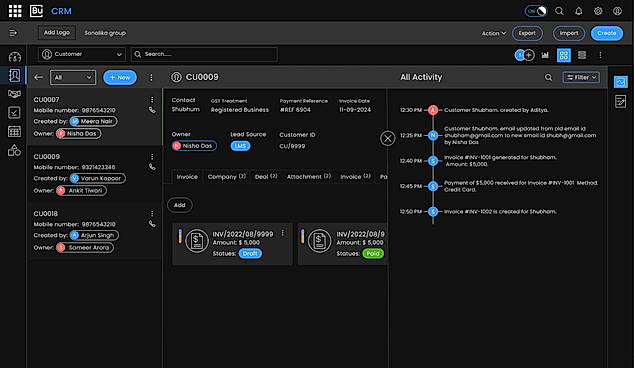Open INV/2022/08/9999 invoice document icon

pos(197,241)
